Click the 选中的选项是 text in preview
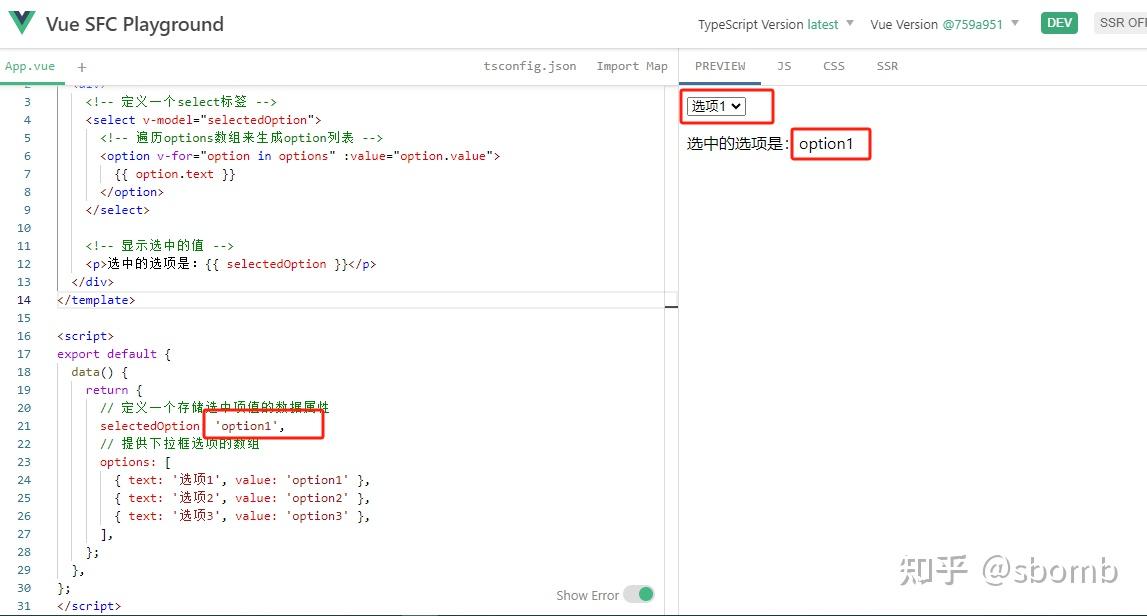 tap(737, 144)
